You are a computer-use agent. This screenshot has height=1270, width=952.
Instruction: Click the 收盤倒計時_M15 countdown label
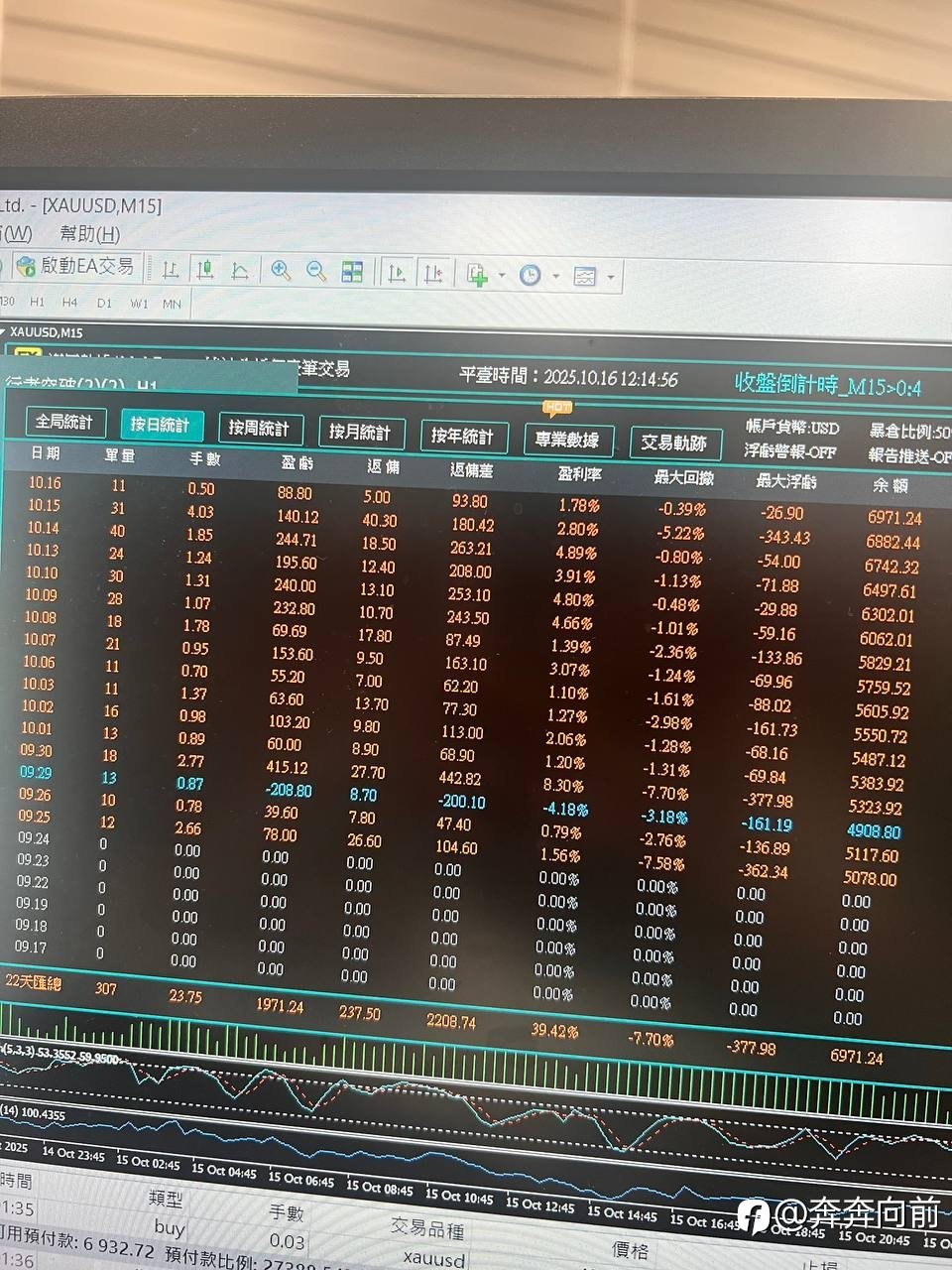pos(828,385)
